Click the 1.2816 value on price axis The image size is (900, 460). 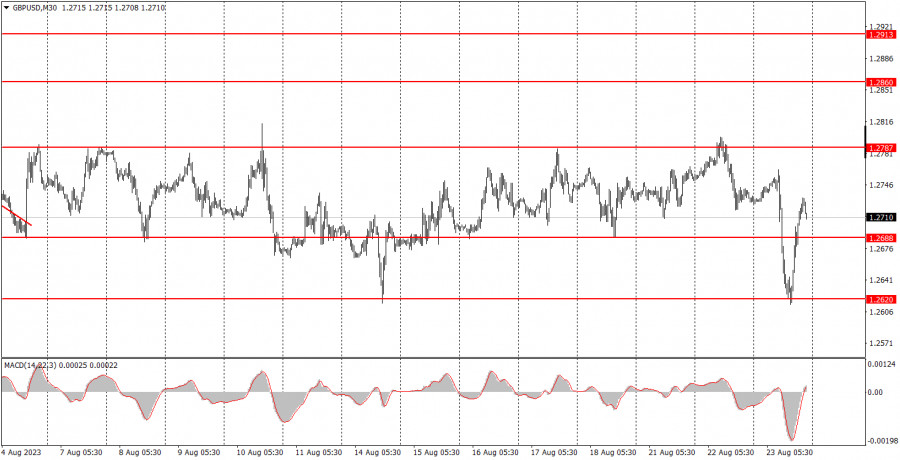point(882,122)
